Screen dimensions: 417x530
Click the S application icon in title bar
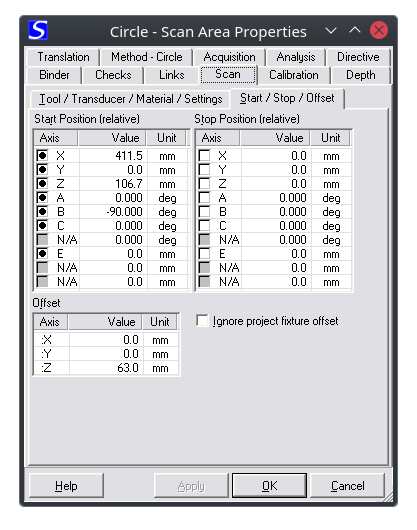[38, 30]
